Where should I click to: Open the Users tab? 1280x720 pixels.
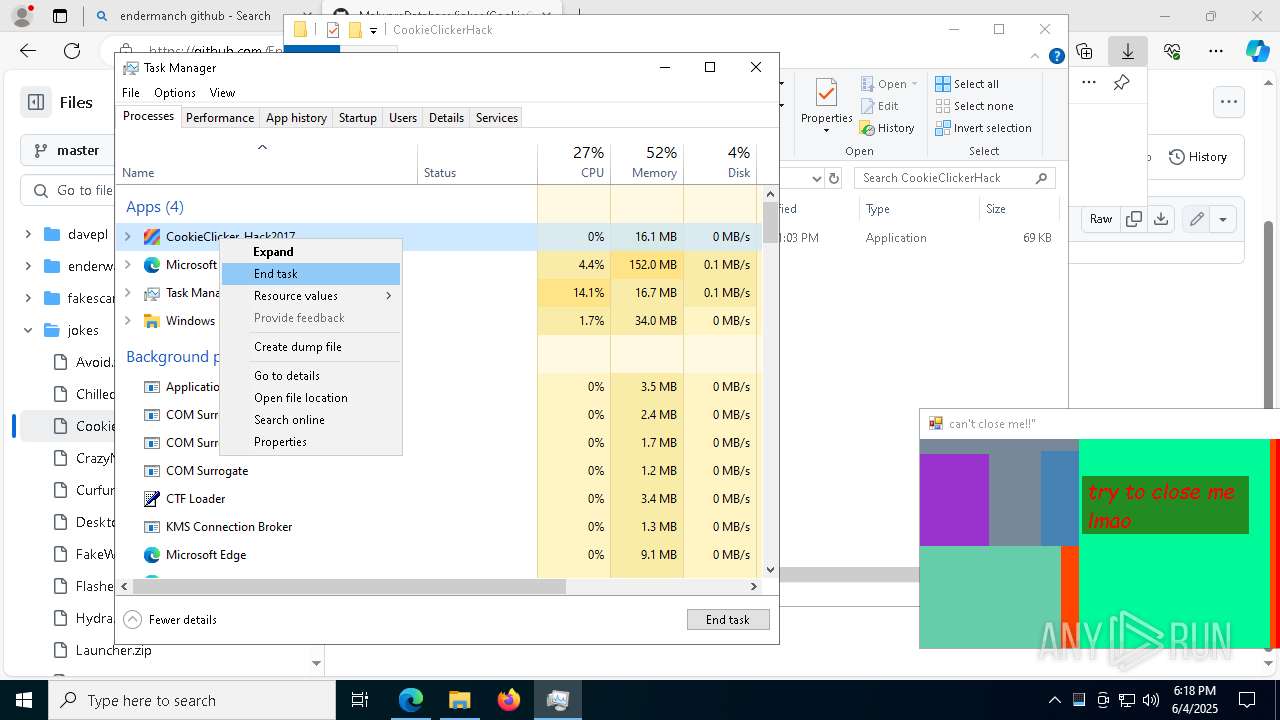pos(403,118)
